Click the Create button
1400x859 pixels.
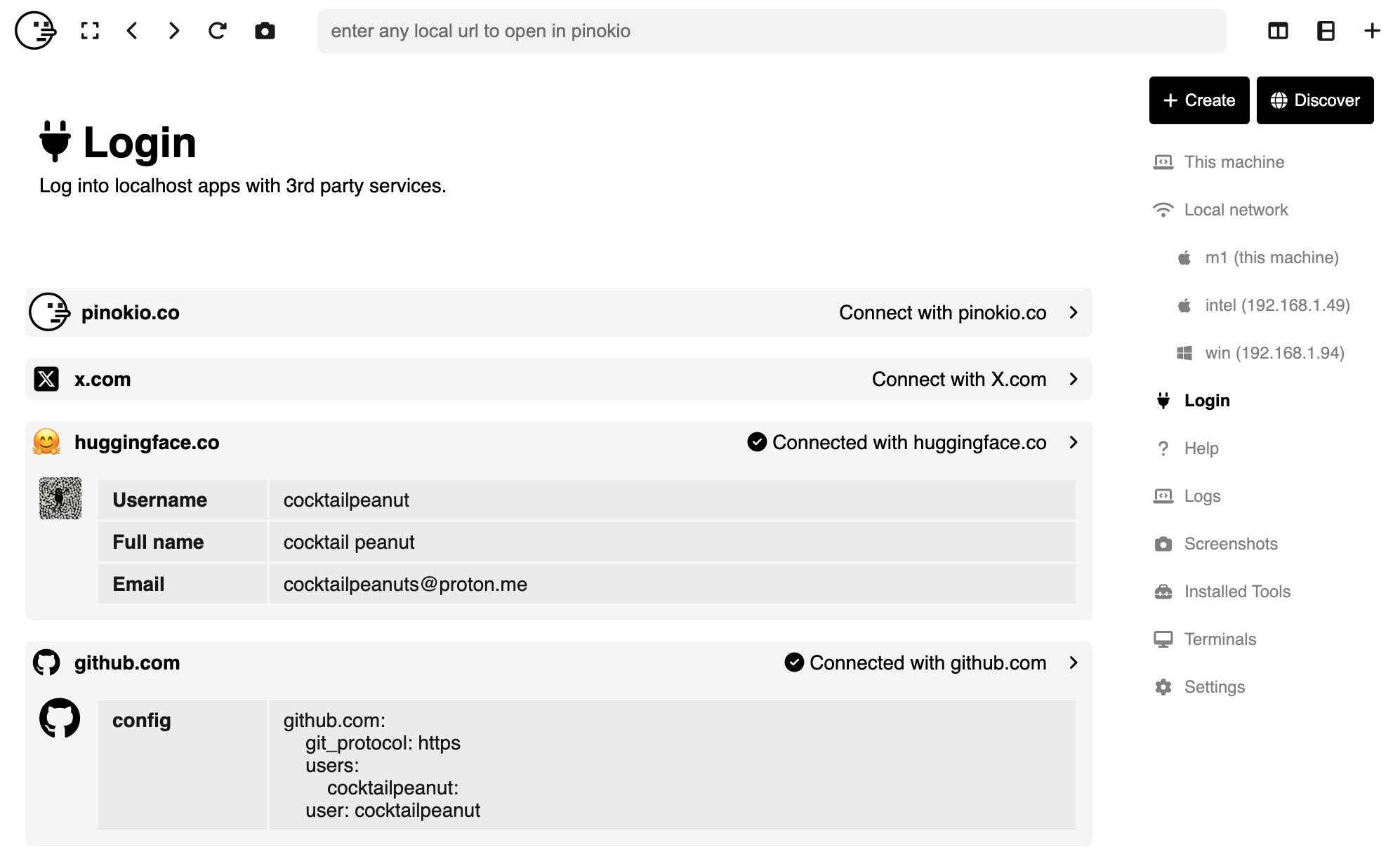click(1198, 100)
